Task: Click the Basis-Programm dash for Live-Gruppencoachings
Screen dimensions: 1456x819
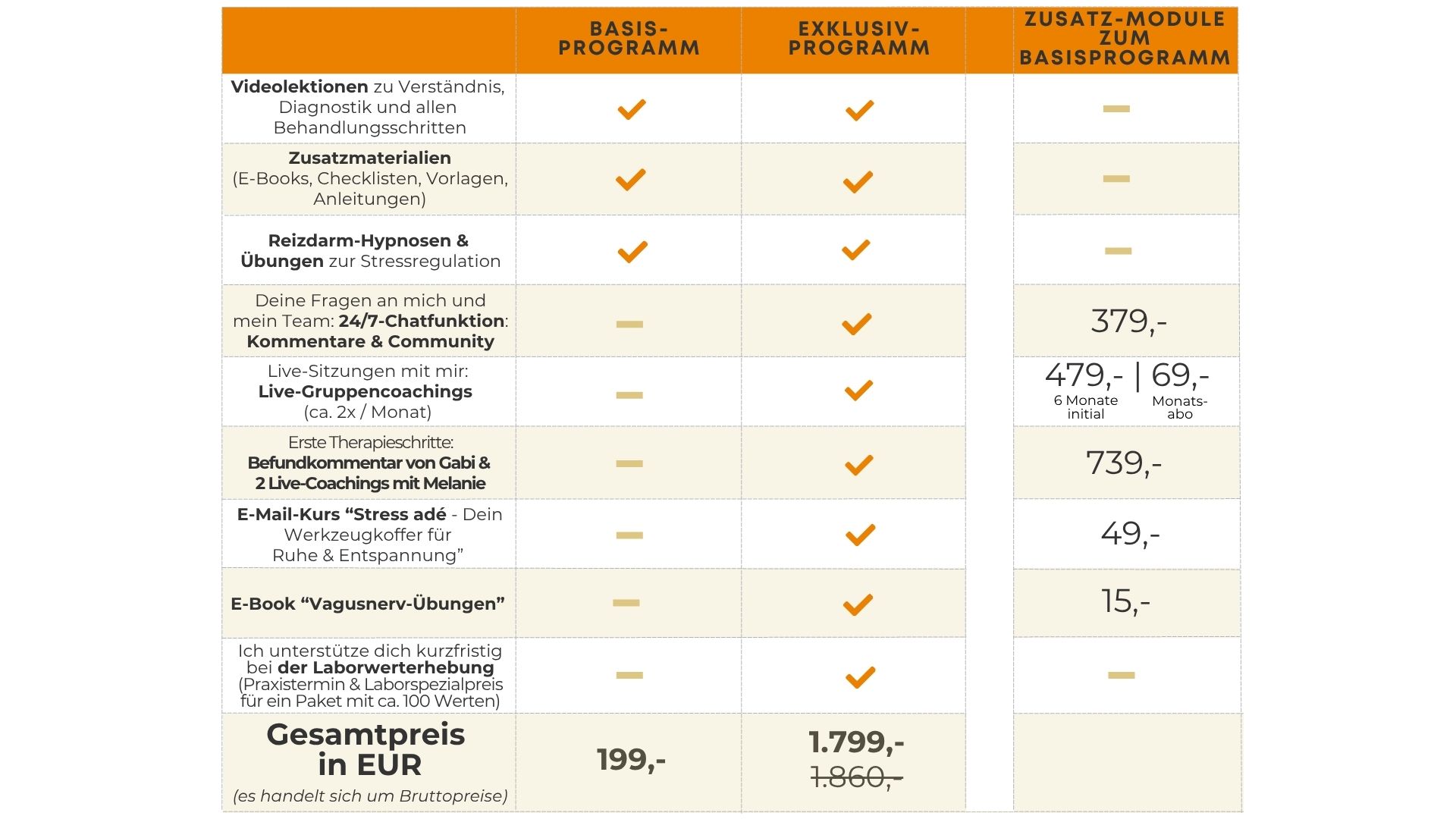Action: 629,395
